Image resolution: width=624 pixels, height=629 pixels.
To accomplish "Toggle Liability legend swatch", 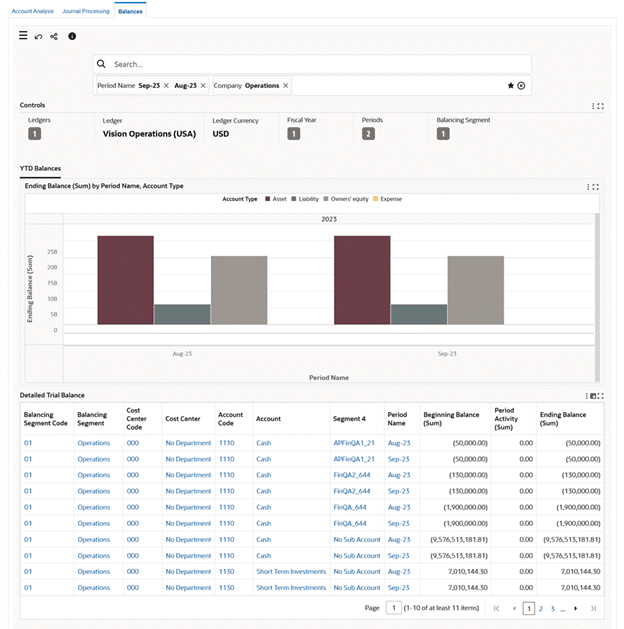I will 294,199.
